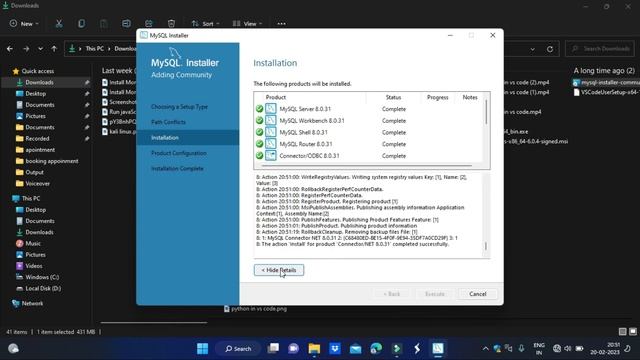Open Microsoft Edge from taskbar
The height and width of the screenshot is (360, 640).
(376, 349)
